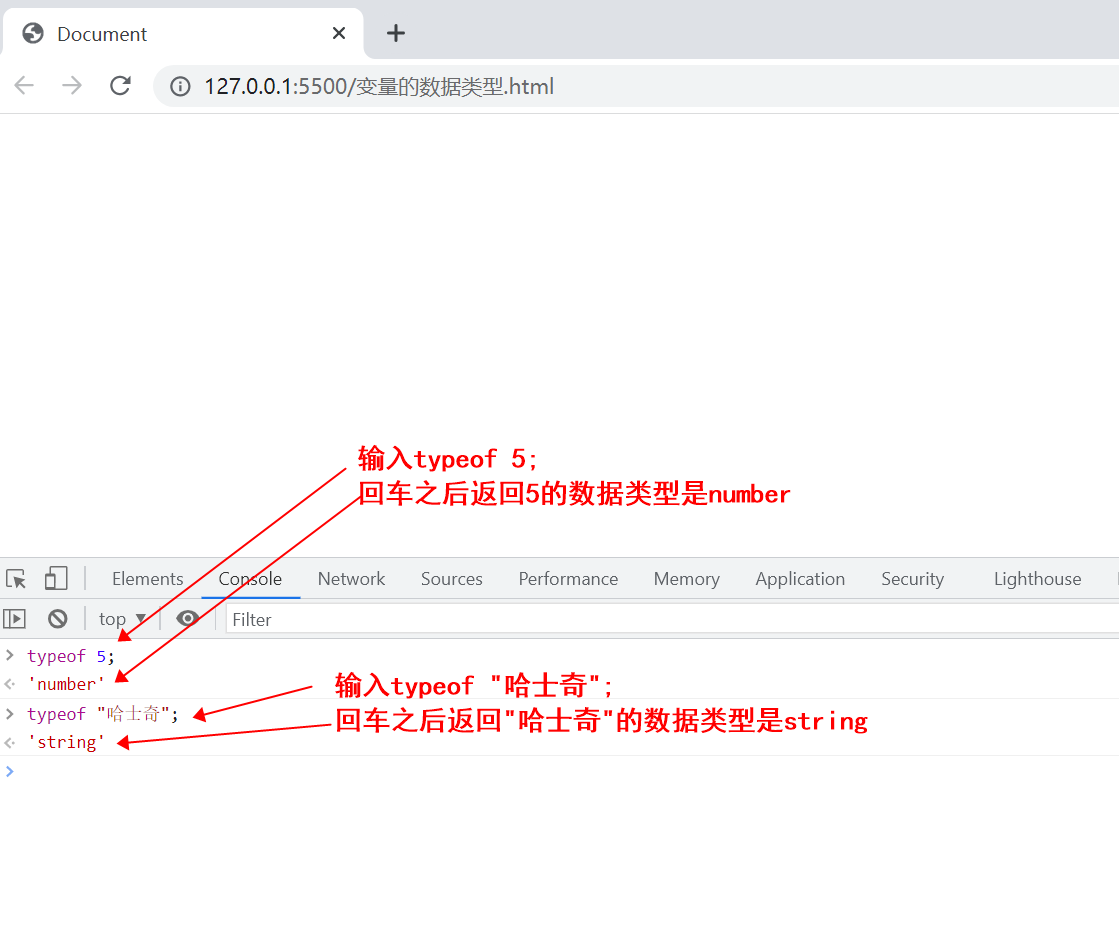Select the 'typeof 5;' console entry

click(71, 656)
